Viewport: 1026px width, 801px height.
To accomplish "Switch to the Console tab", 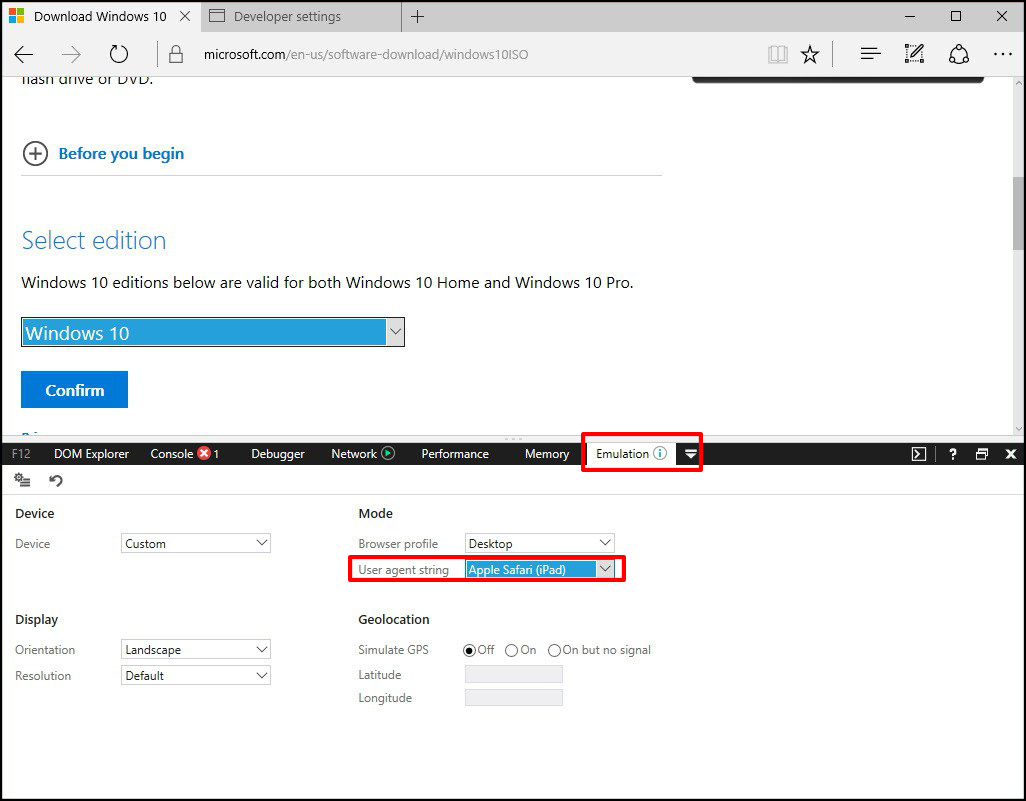I will [171, 454].
